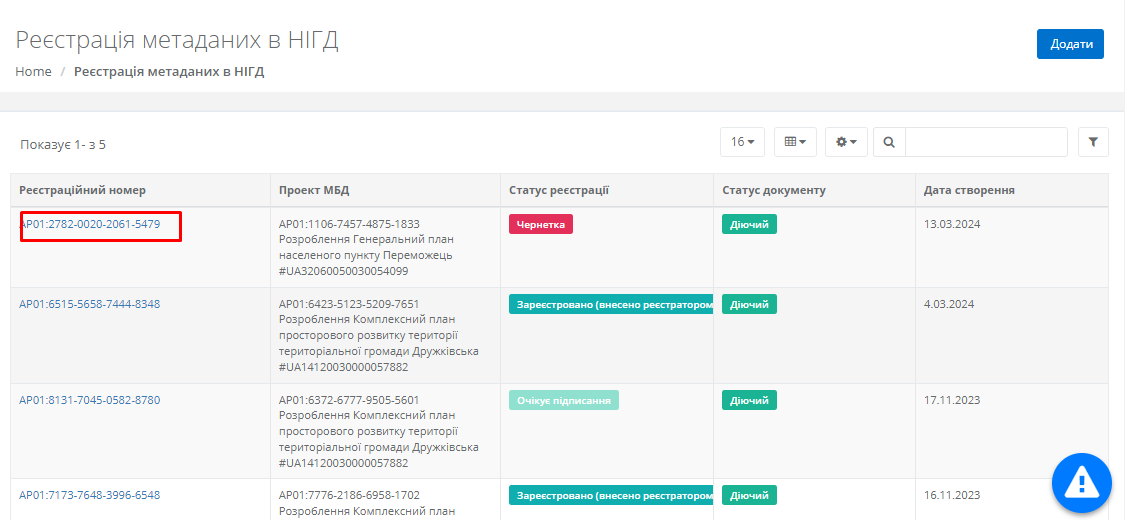Image resolution: width=1125 pixels, height=520 pixels.
Task: Sort by Реєстраційний номер column header
Action: point(83,190)
